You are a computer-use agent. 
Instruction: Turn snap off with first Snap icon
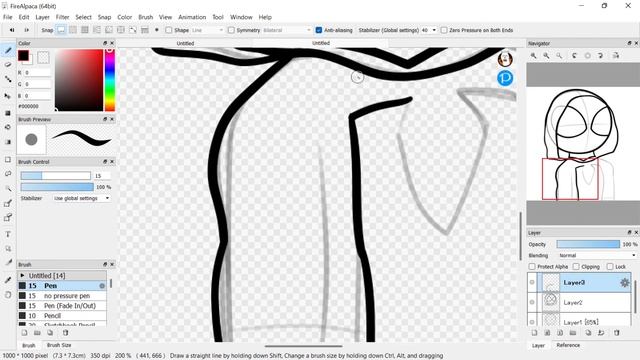pyautogui.click(x=61, y=30)
